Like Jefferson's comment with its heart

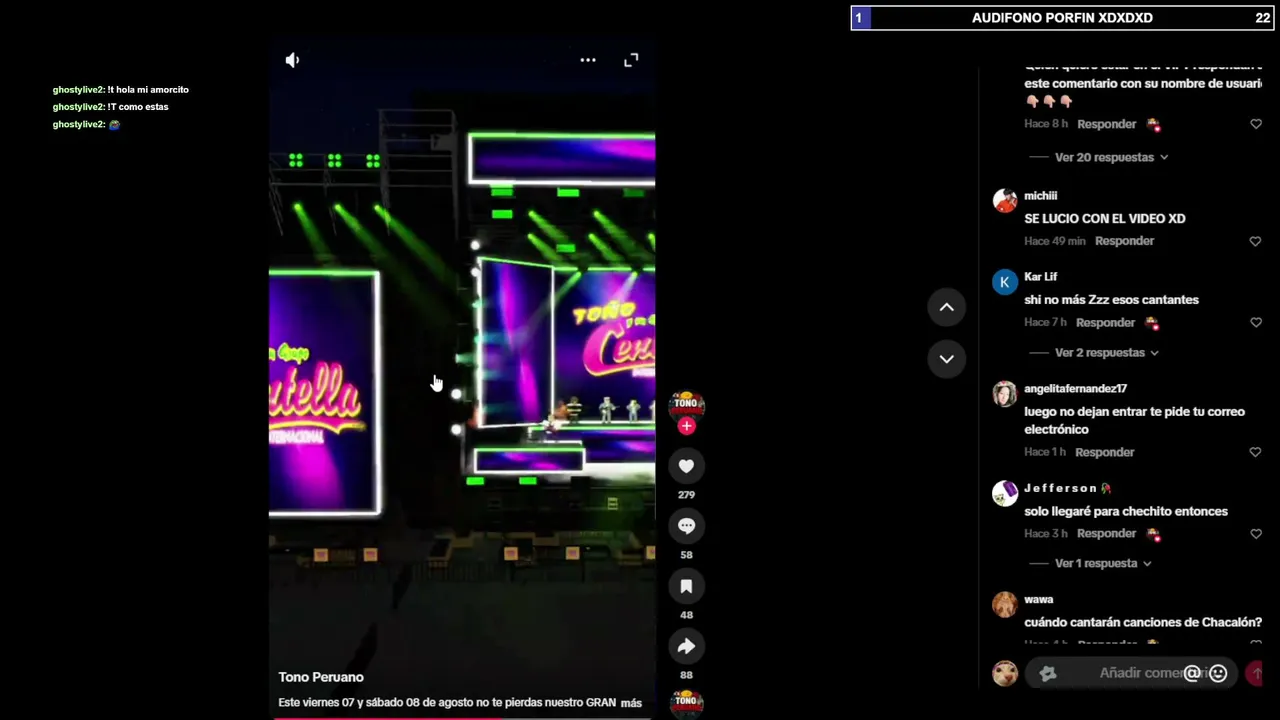(x=1255, y=534)
